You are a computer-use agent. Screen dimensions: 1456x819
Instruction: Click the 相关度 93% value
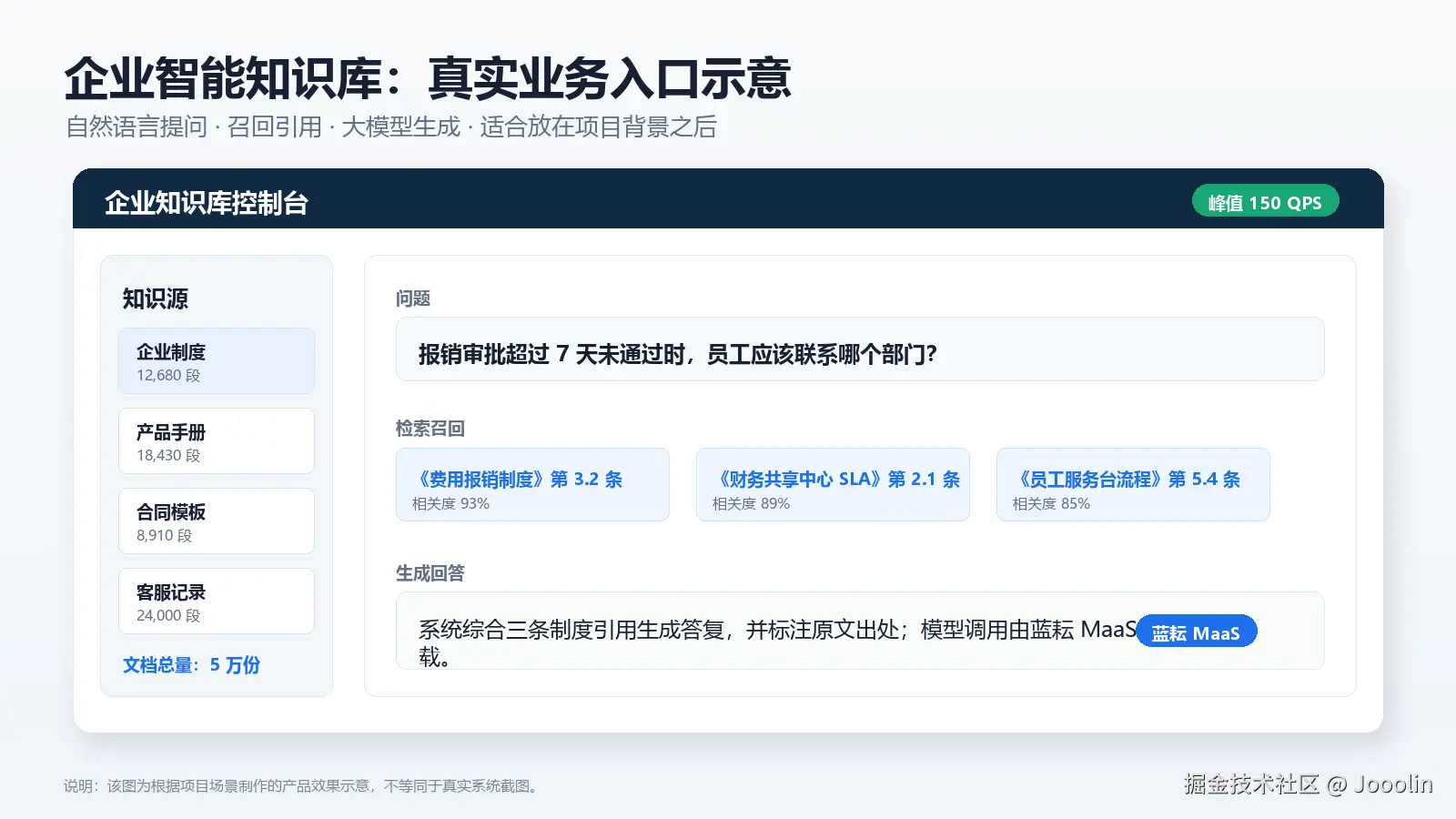450,503
